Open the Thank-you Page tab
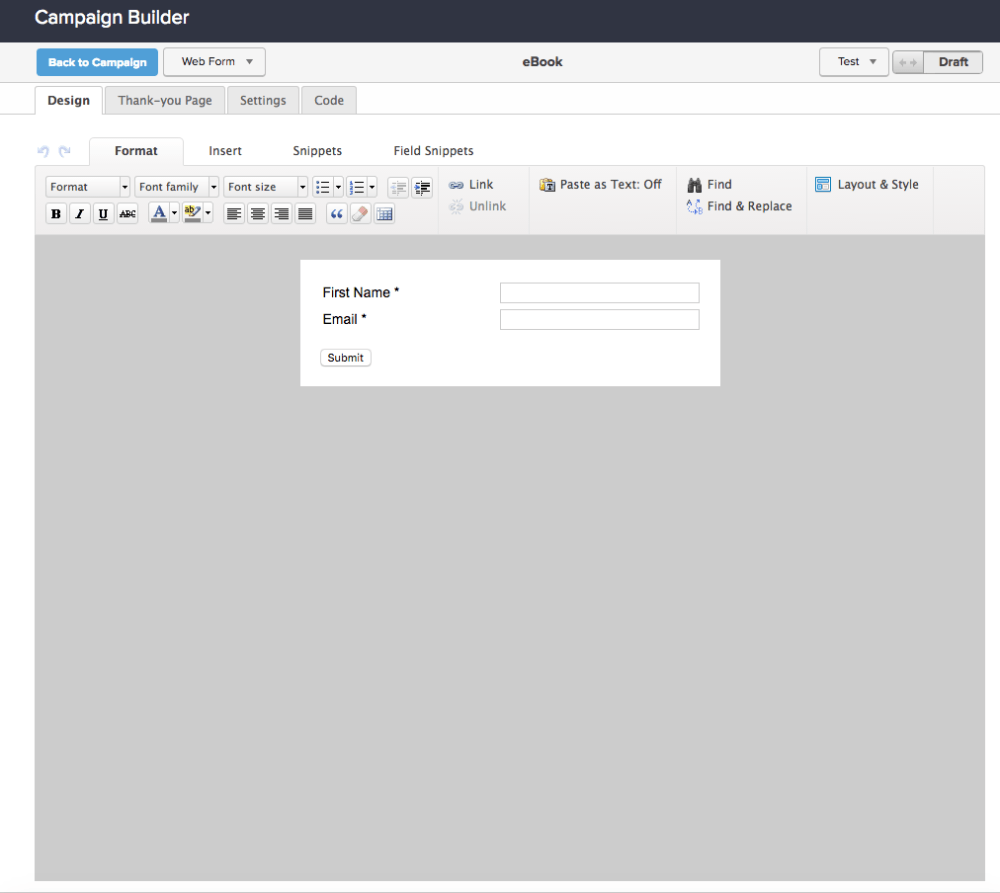The image size is (1000, 893). (x=165, y=101)
